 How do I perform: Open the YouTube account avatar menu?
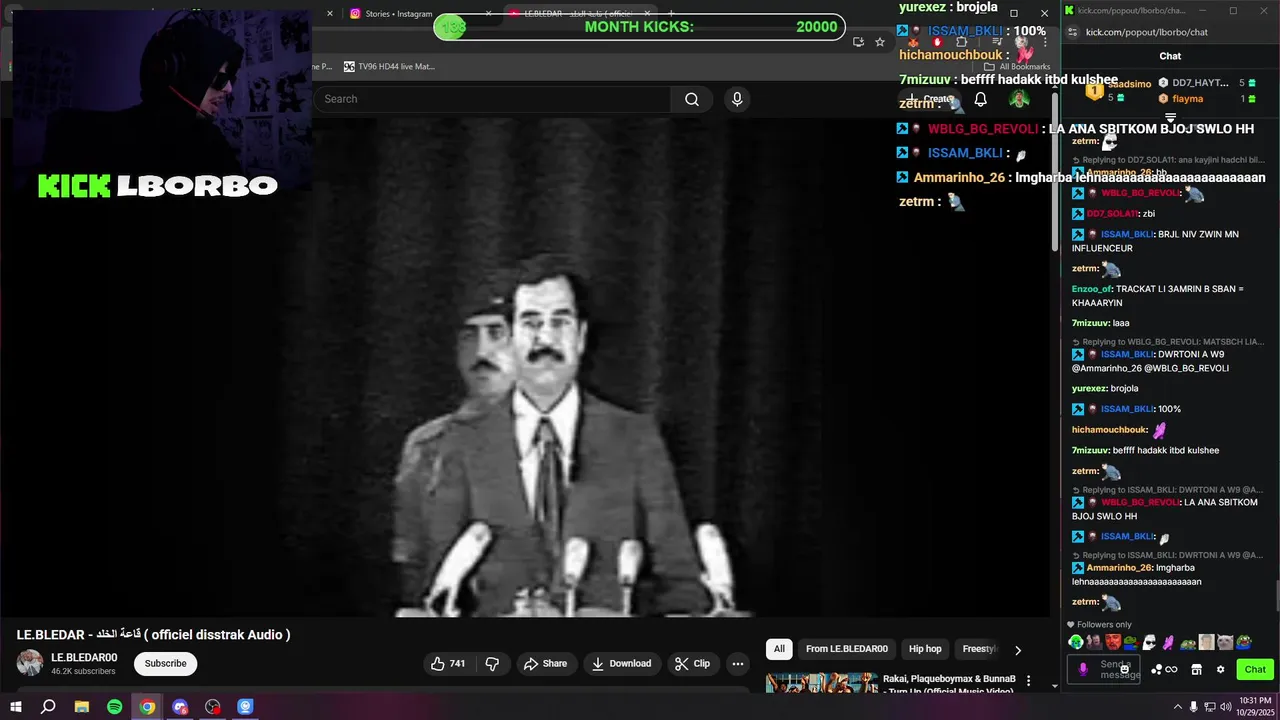[1019, 99]
